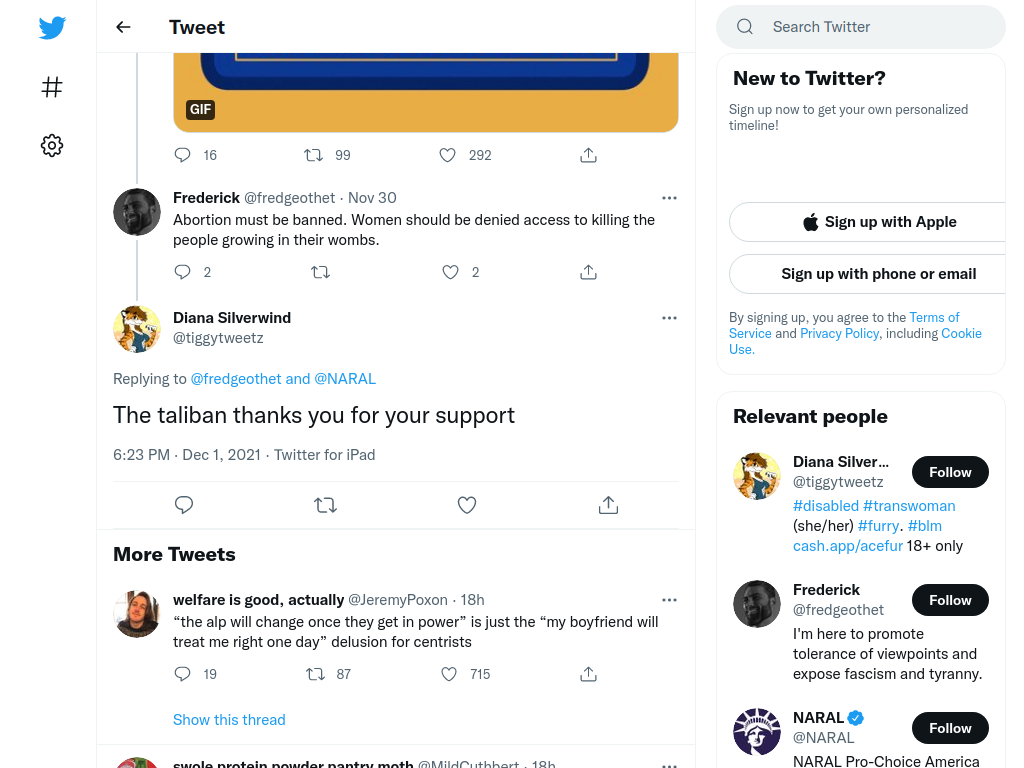Open the Explore hashtag icon
The width and height of the screenshot is (1024, 768).
pos(52,87)
